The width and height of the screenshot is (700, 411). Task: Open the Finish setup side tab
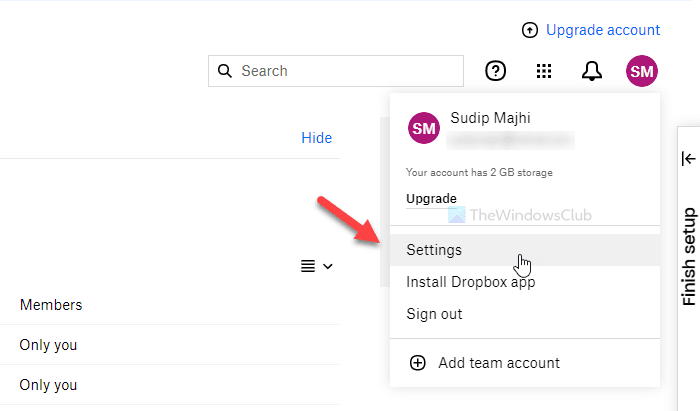pos(689,257)
